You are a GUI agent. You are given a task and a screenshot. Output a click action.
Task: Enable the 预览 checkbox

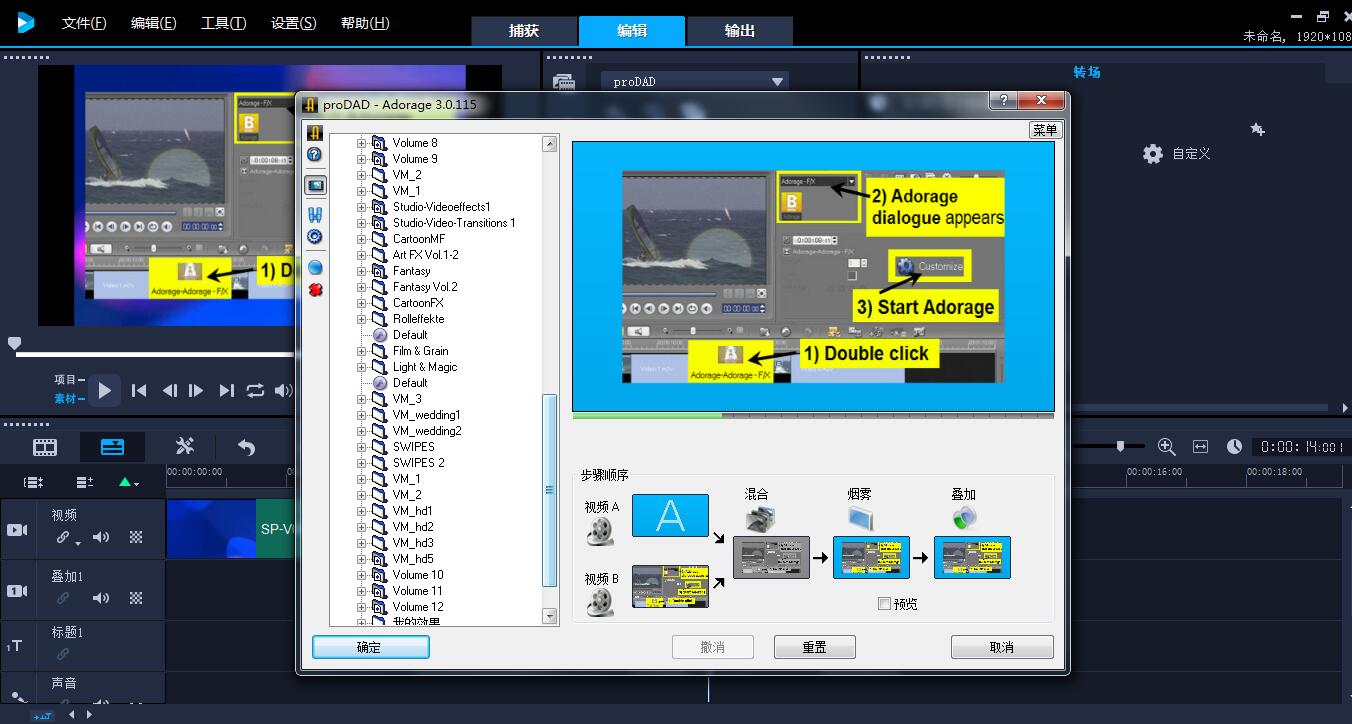click(x=884, y=603)
